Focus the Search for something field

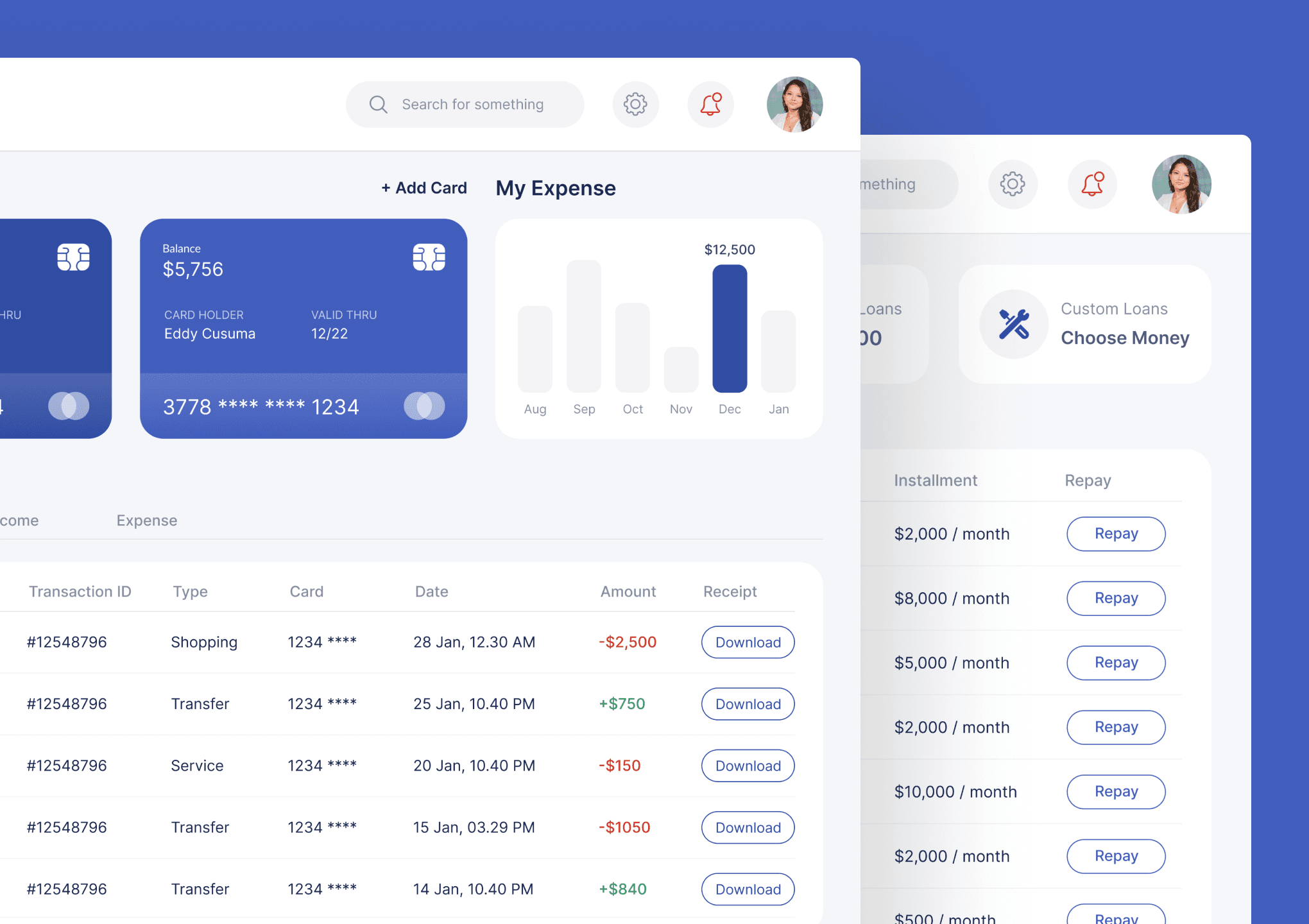pos(465,104)
